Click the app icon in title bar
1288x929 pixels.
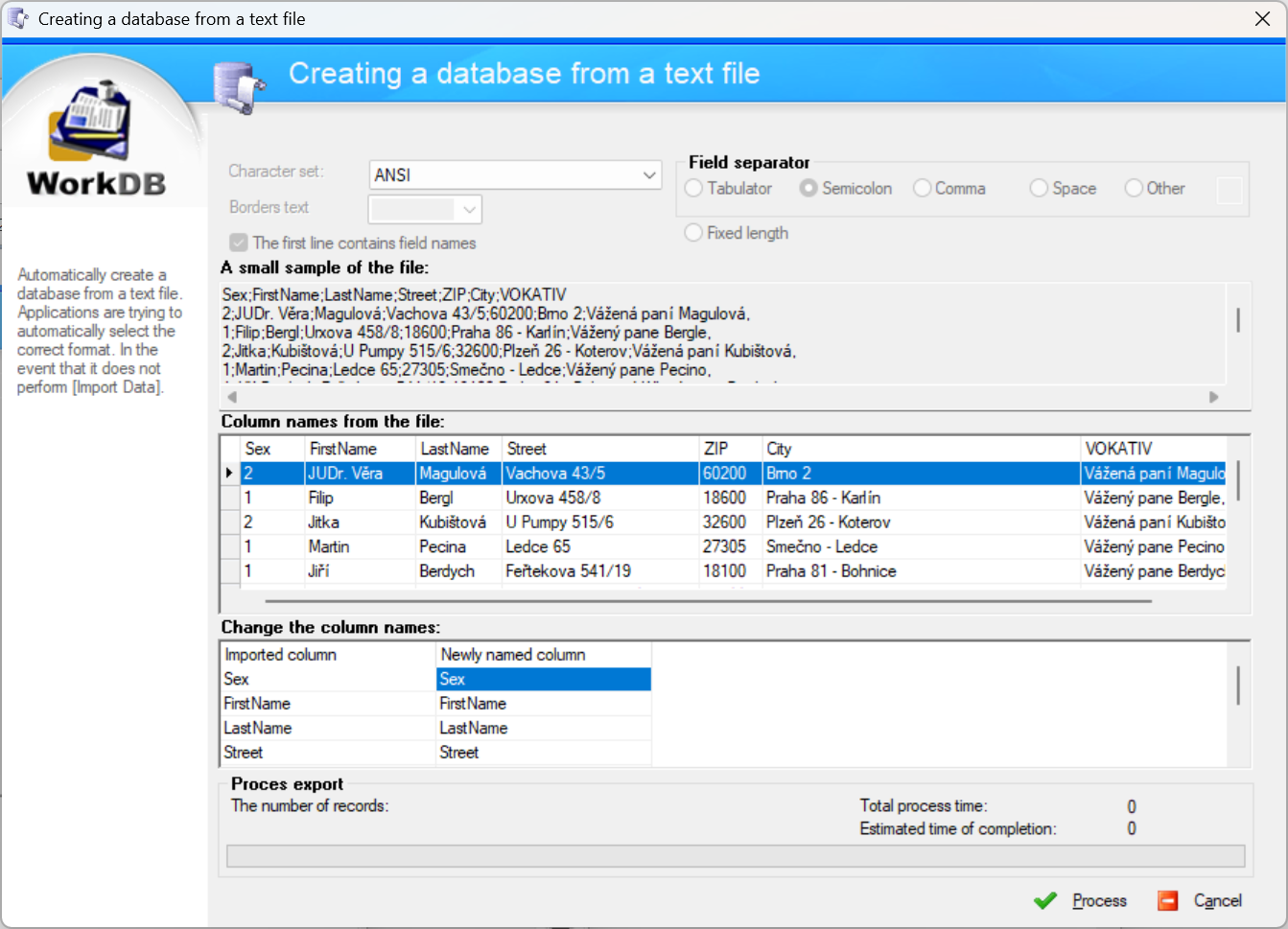point(18,18)
